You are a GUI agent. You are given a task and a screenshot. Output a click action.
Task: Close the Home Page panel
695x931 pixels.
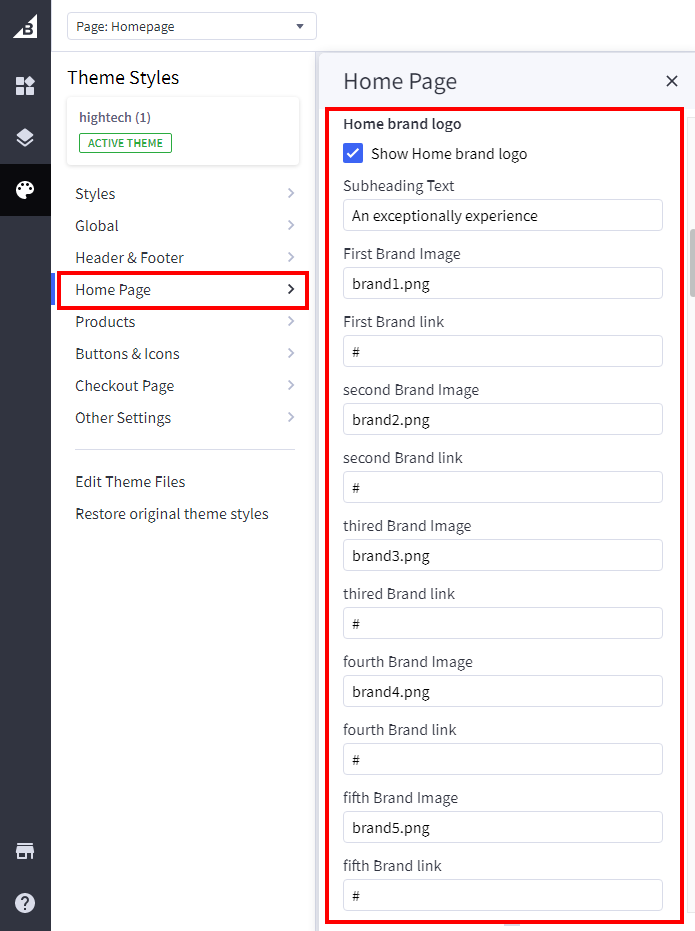click(672, 82)
